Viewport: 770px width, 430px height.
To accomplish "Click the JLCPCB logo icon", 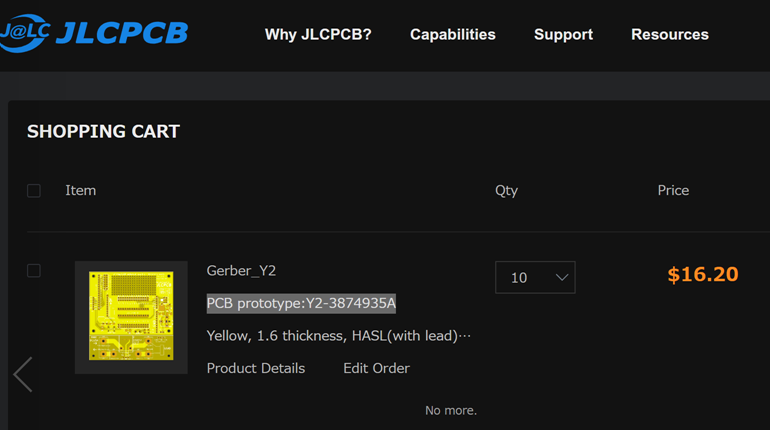I will coord(25,33).
